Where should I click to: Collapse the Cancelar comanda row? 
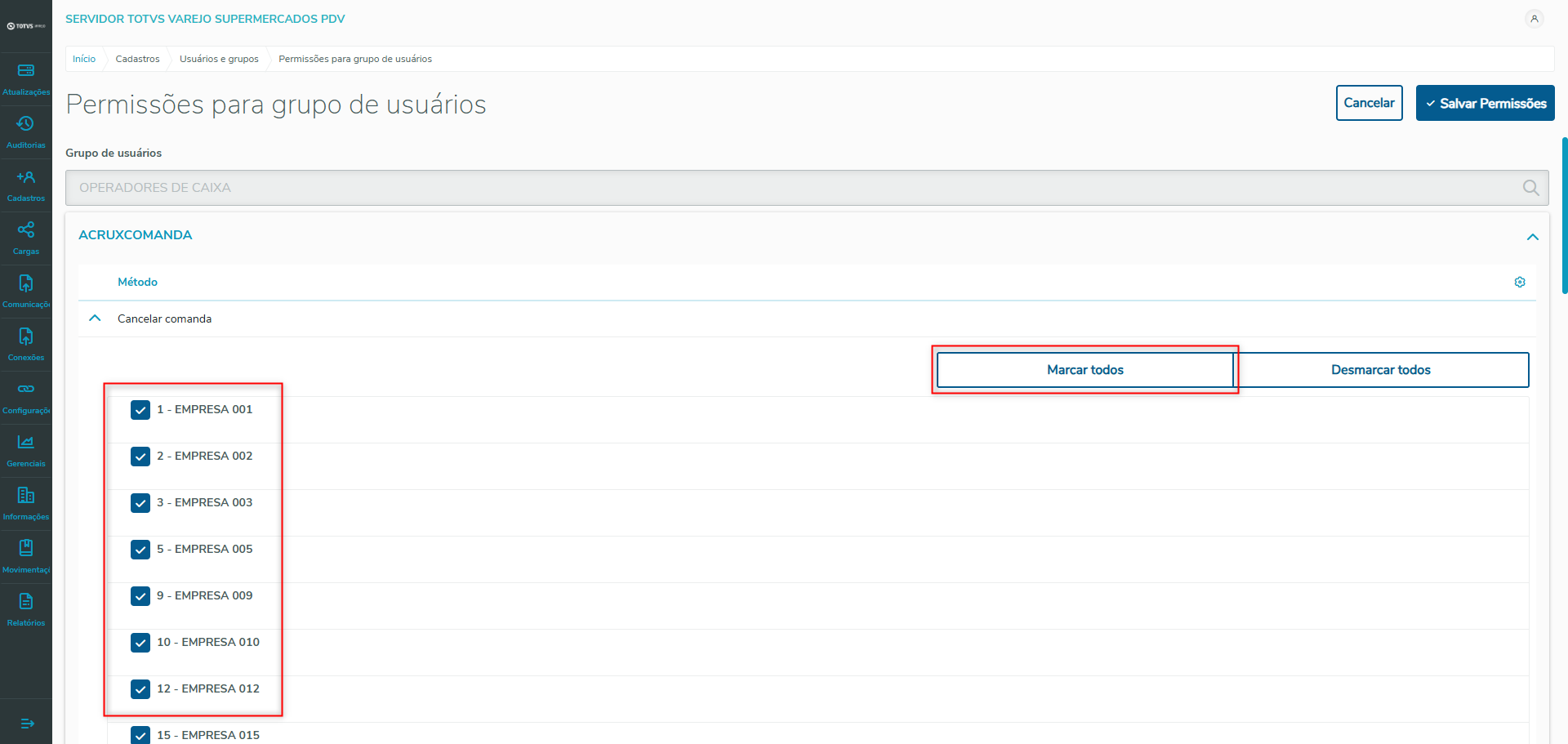96,319
